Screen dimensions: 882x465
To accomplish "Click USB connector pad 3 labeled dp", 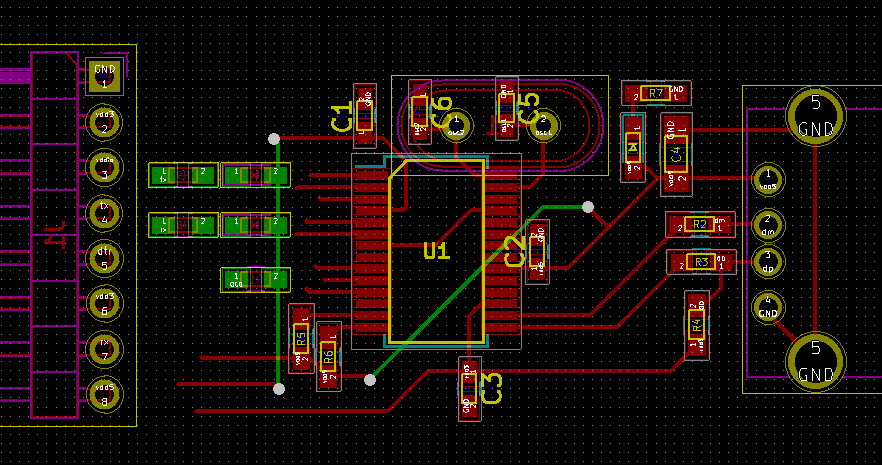I will point(768,262).
